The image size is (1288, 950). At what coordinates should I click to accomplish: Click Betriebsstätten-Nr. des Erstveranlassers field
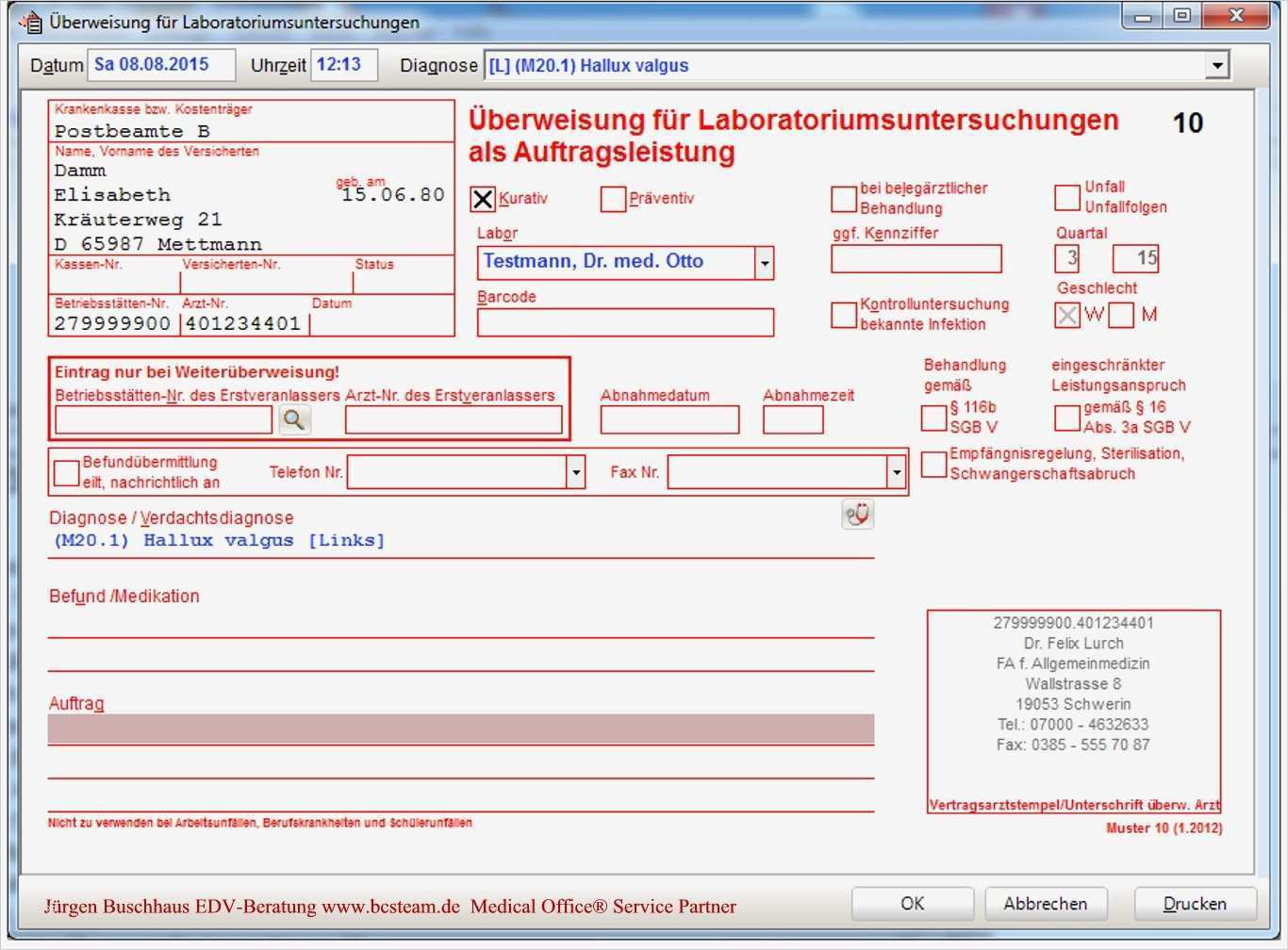click(164, 420)
